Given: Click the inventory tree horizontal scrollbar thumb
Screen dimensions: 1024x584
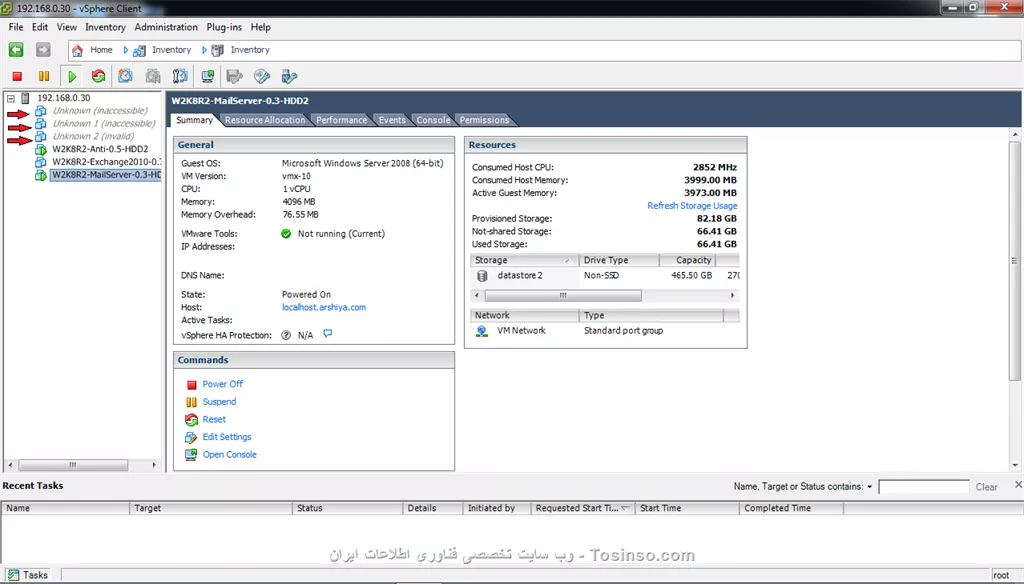Looking at the screenshot, I should (x=73, y=465).
